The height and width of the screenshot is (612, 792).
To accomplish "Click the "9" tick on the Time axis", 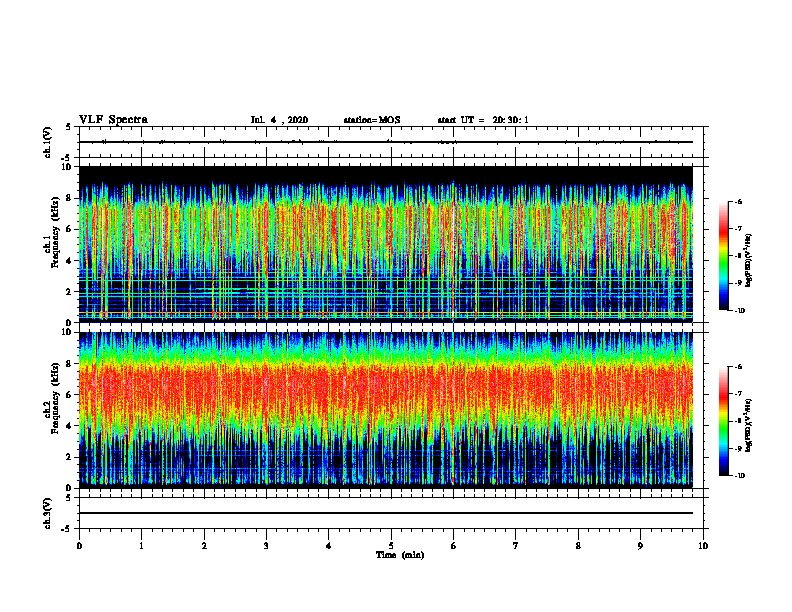I will pyautogui.click(x=640, y=546).
